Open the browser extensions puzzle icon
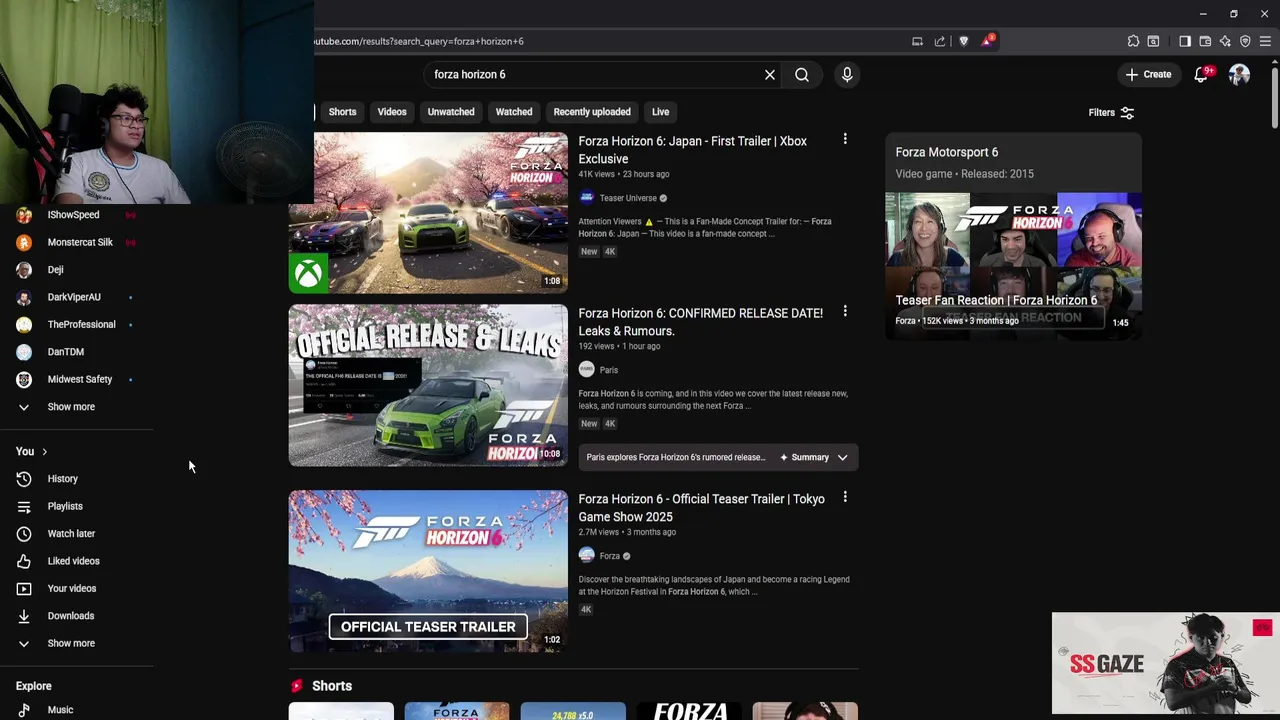This screenshot has width=1280, height=720. tap(1133, 41)
